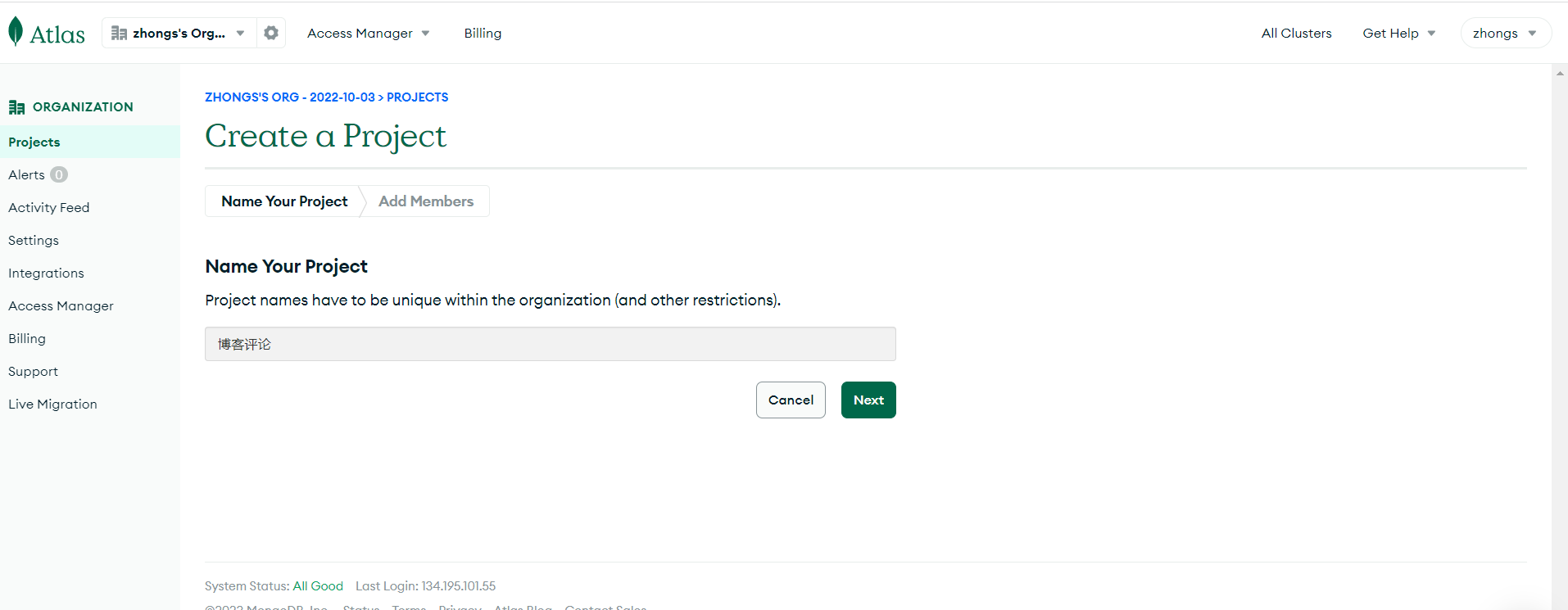Click the organization building icon in selector
The width and height of the screenshot is (1568, 610).
[119, 34]
